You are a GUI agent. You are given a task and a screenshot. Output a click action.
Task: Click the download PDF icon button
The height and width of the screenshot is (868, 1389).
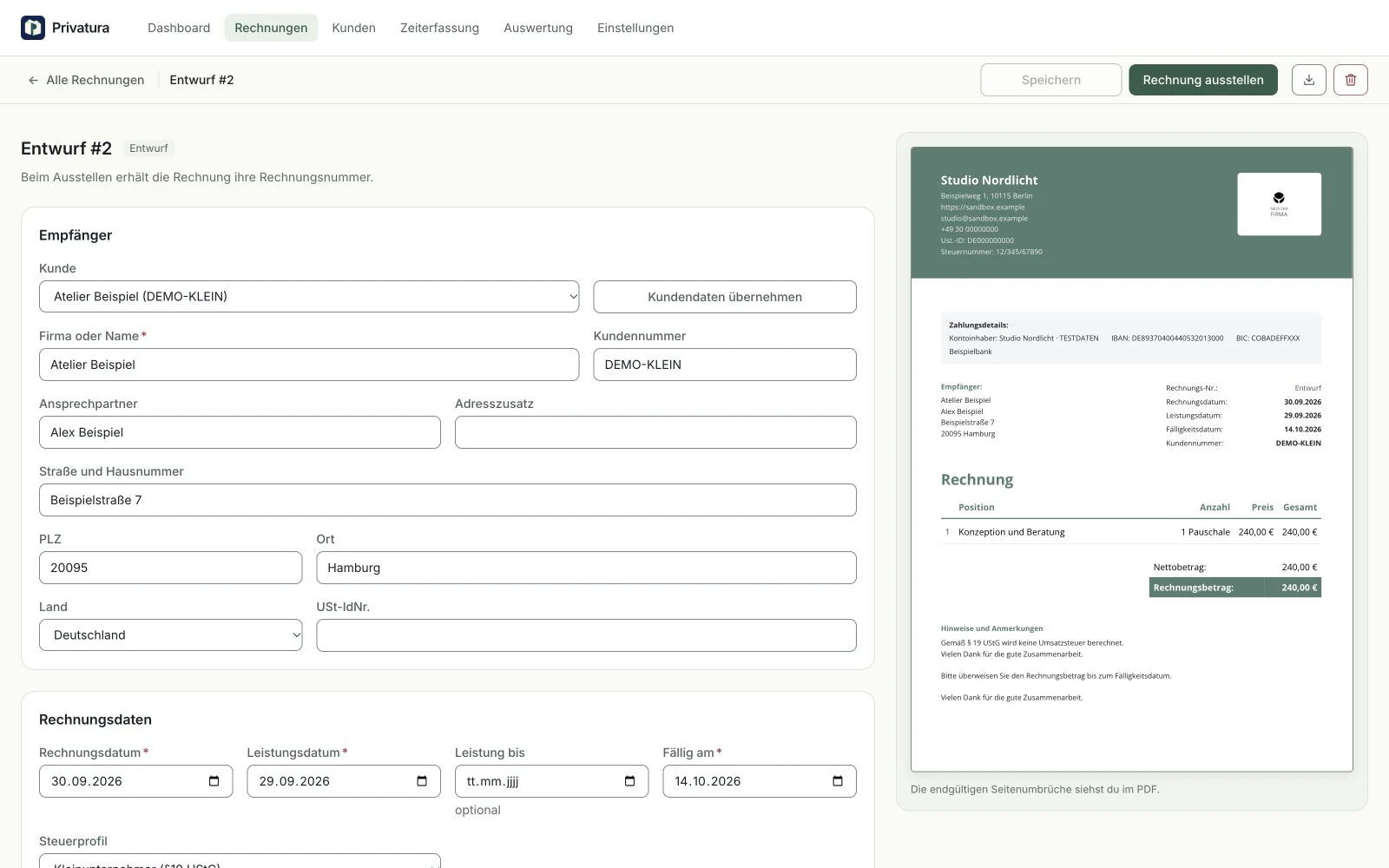[1309, 80]
